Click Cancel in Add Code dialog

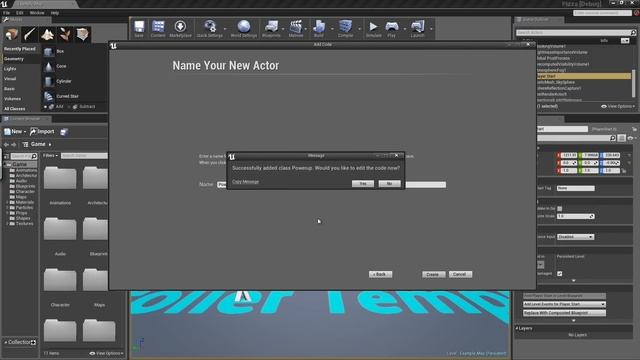tap(460, 274)
